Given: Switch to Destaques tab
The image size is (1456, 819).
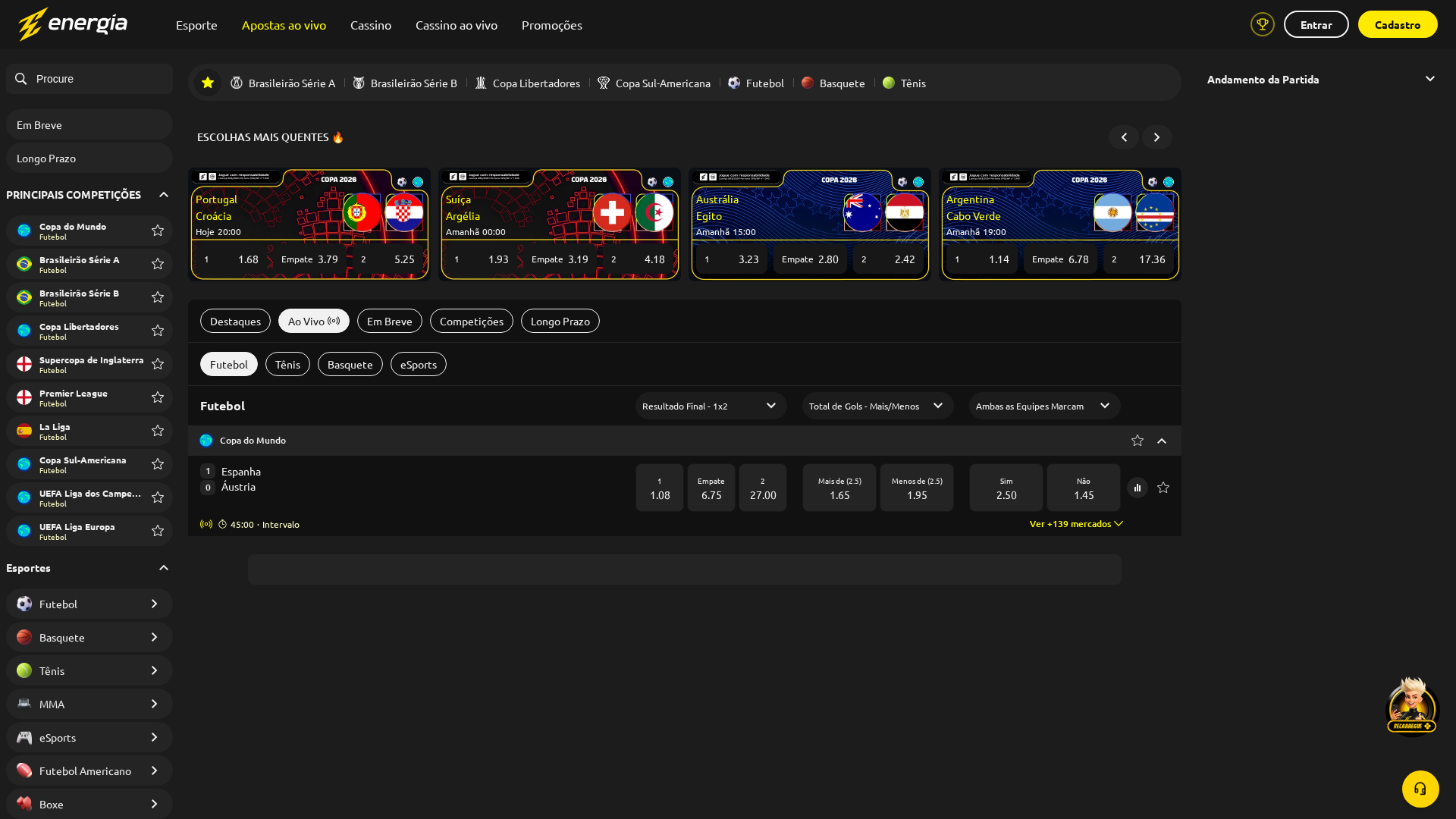Looking at the screenshot, I should [x=235, y=321].
